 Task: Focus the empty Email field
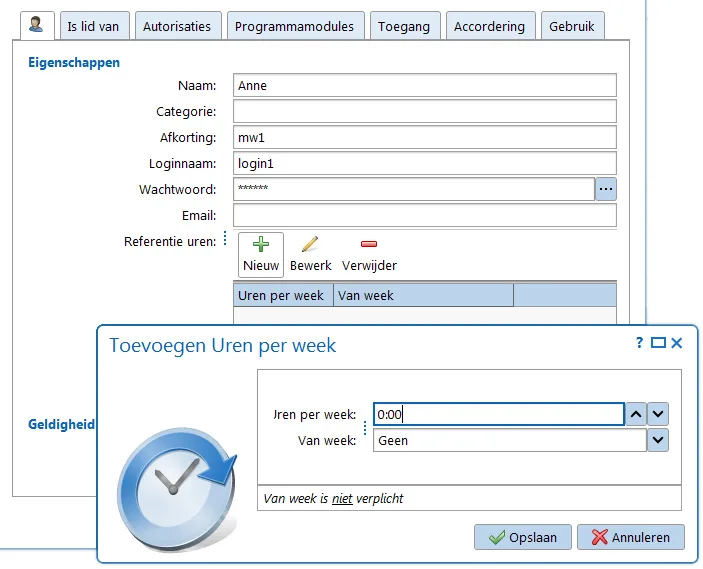pyautogui.click(x=425, y=215)
